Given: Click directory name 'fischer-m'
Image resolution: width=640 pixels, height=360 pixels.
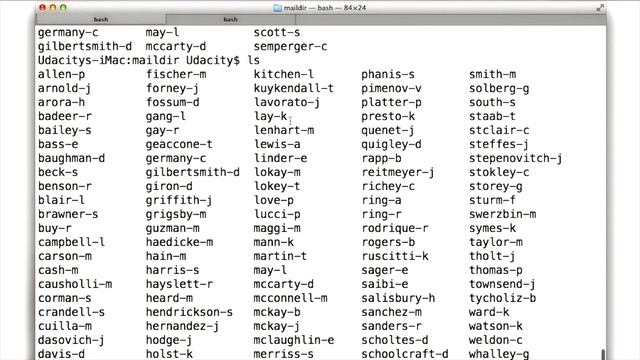Looking at the screenshot, I should [x=176, y=74].
